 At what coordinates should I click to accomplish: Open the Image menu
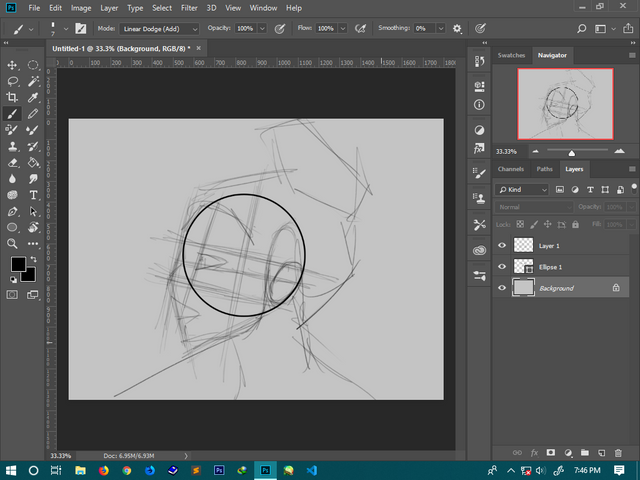81,8
